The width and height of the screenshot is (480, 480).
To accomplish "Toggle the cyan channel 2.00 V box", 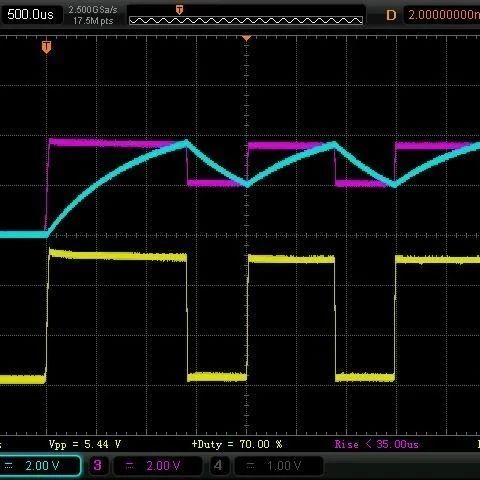I will coord(40,466).
